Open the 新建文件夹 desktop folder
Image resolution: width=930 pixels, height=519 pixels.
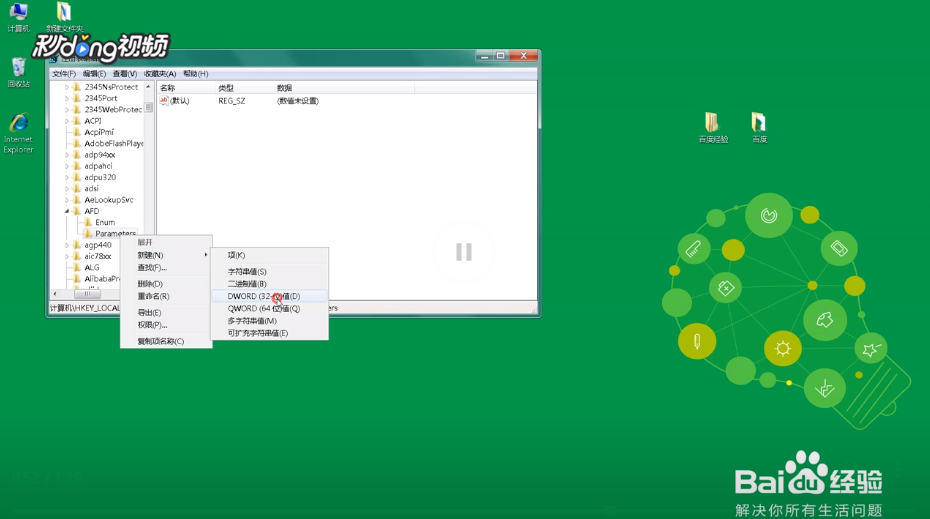pyautogui.click(x=64, y=17)
